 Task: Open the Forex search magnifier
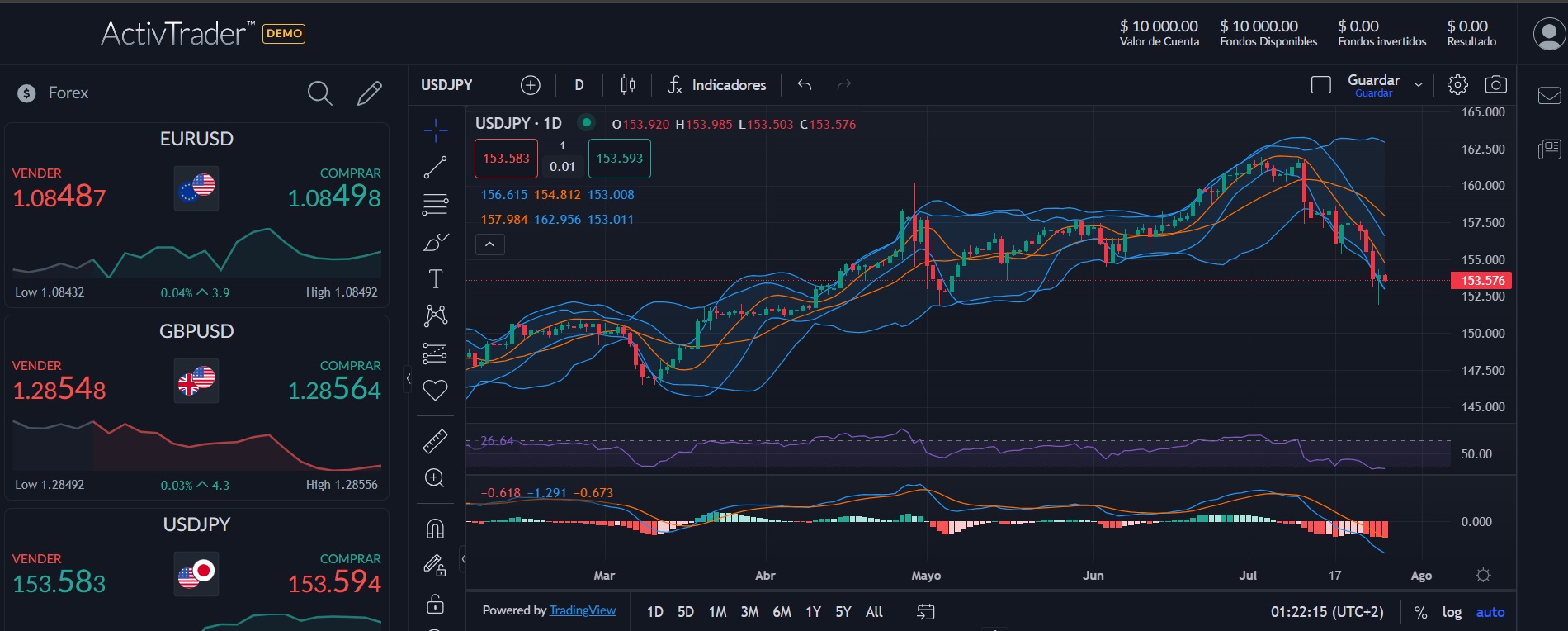pos(319,93)
